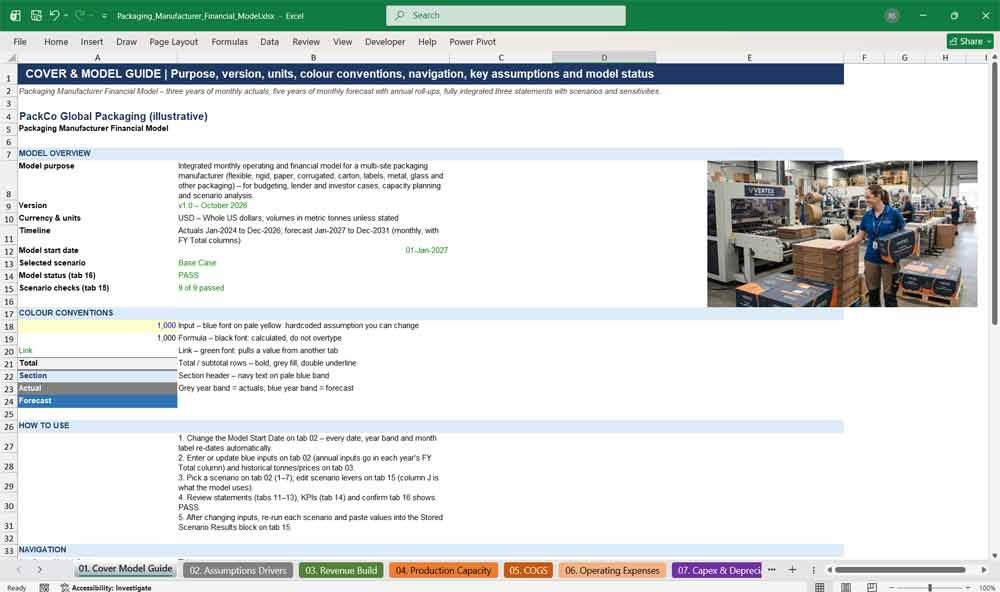Switch to the Formulas ribbon tab
This screenshot has width=1000, height=592.
click(230, 41)
